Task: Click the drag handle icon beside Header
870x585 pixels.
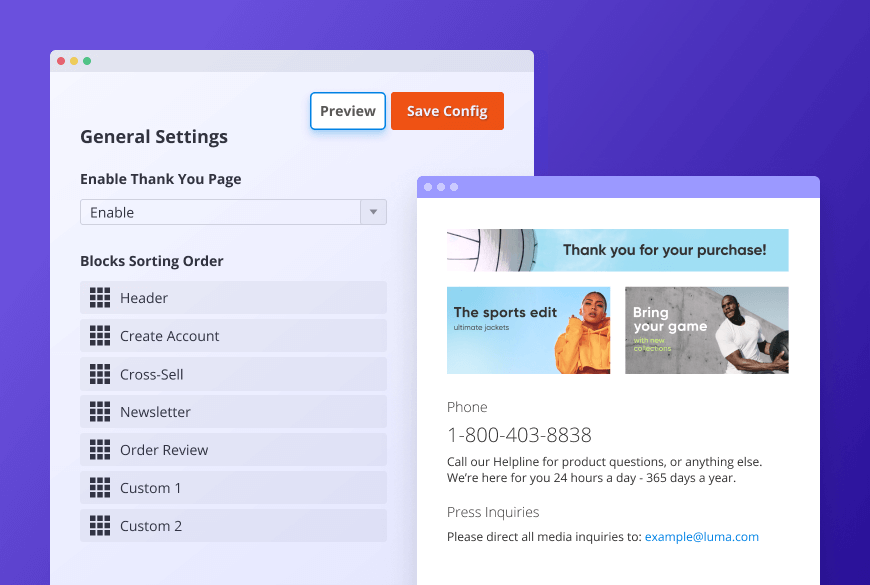Action: click(x=100, y=298)
